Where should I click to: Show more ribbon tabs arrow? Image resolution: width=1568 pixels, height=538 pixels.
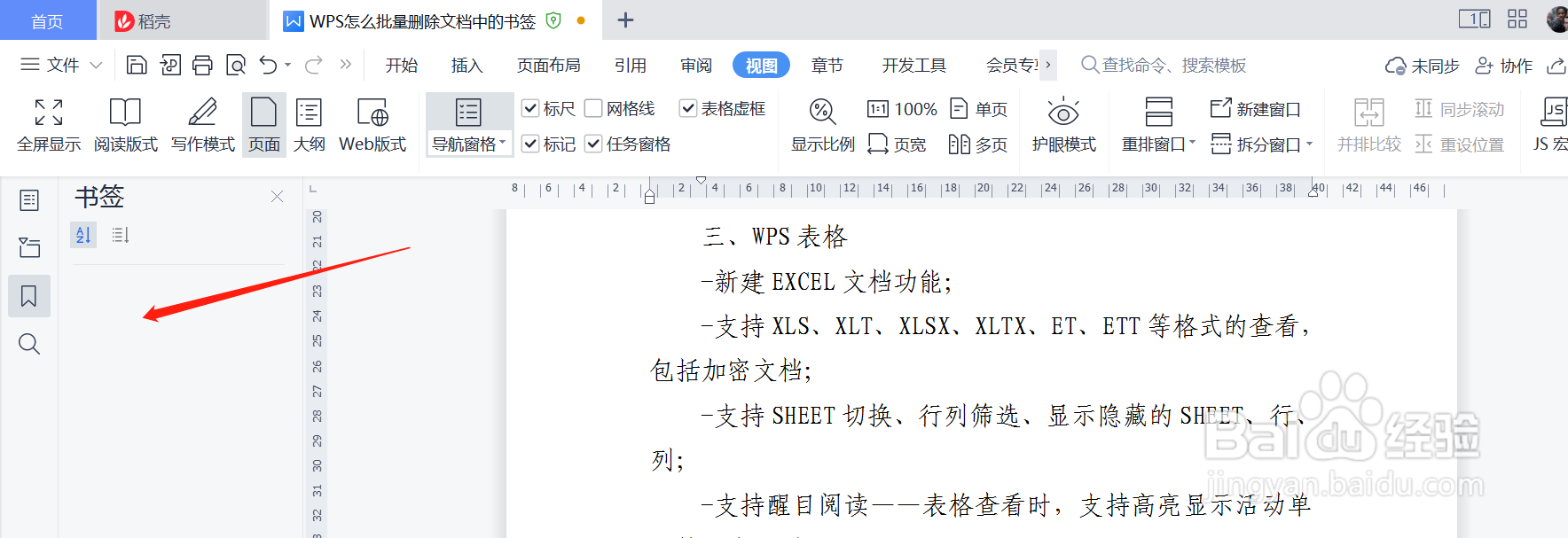pyautogui.click(x=1047, y=65)
